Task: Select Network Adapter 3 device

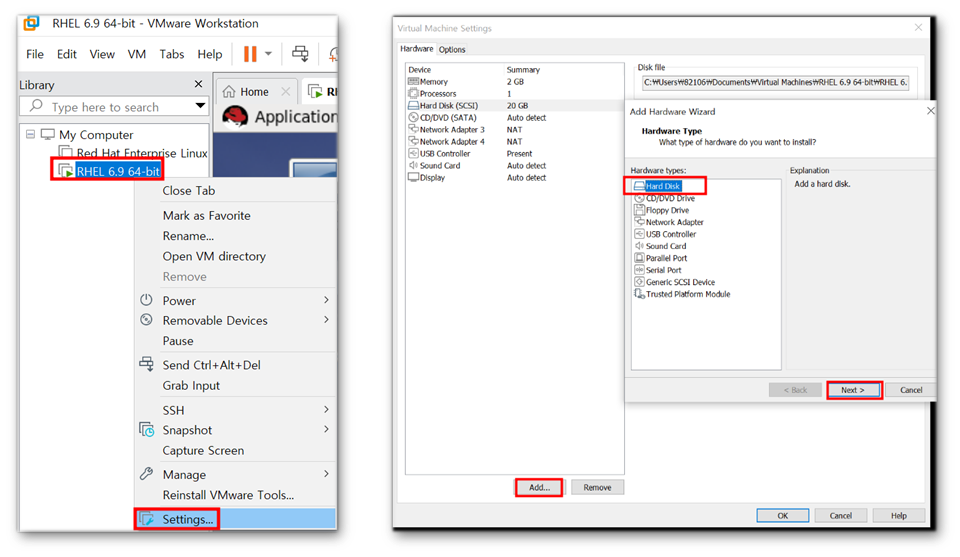Action: (514, 130)
